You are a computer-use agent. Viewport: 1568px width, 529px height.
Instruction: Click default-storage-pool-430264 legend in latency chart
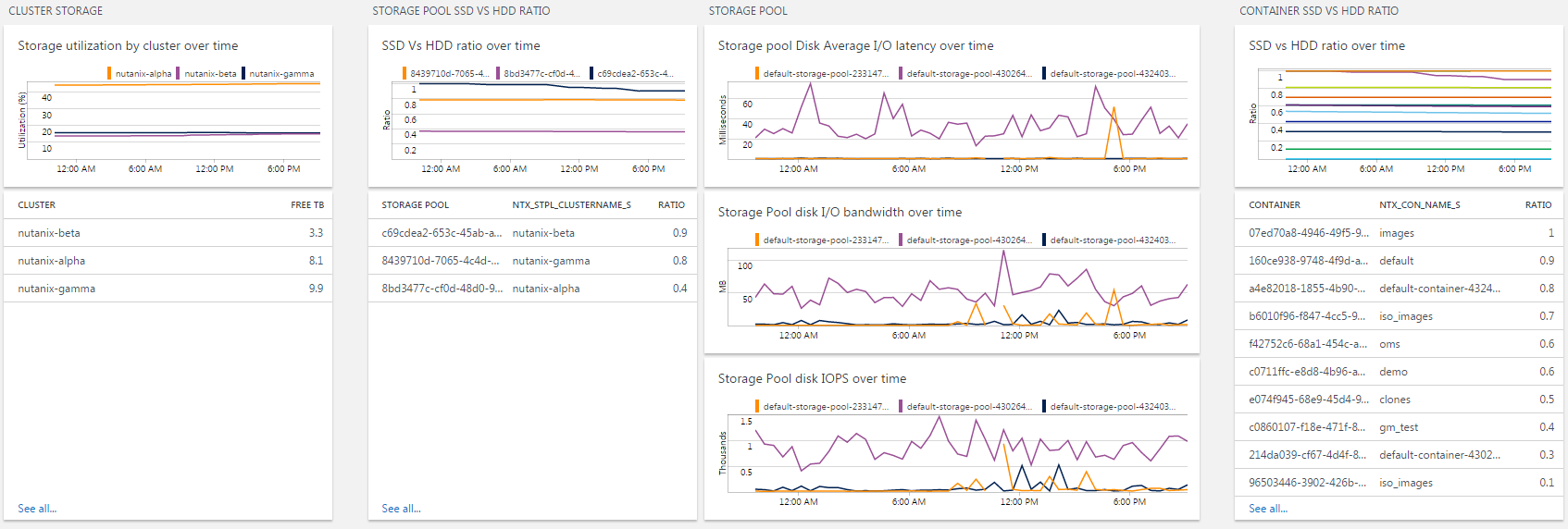(965, 74)
